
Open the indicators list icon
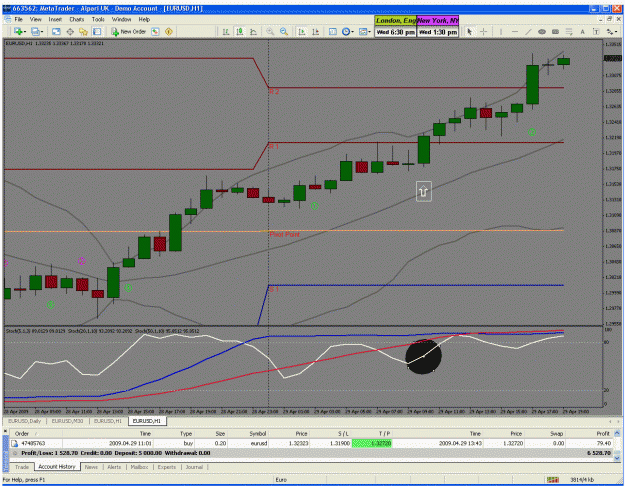click(x=332, y=31)
